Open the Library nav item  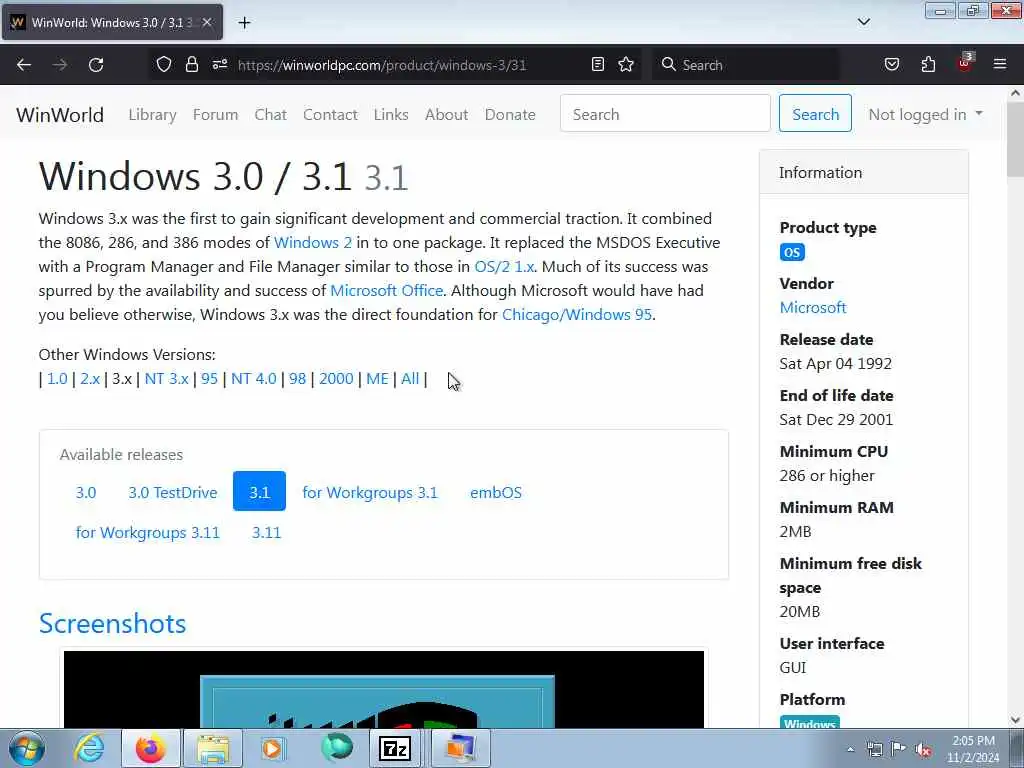[152, 114]
